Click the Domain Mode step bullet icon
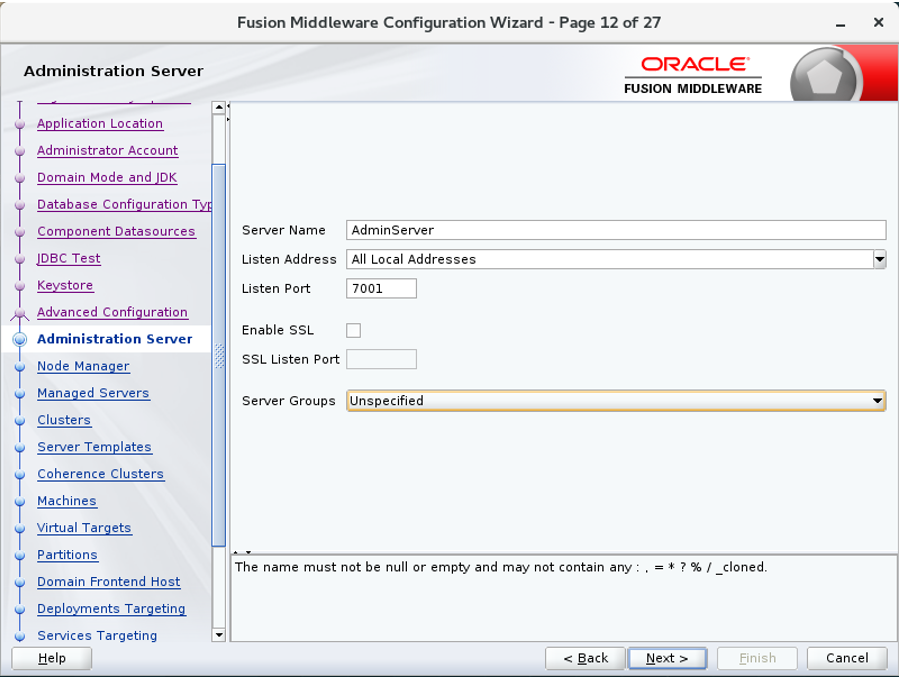Screen dimensions: 902x682 coord(20,178)
